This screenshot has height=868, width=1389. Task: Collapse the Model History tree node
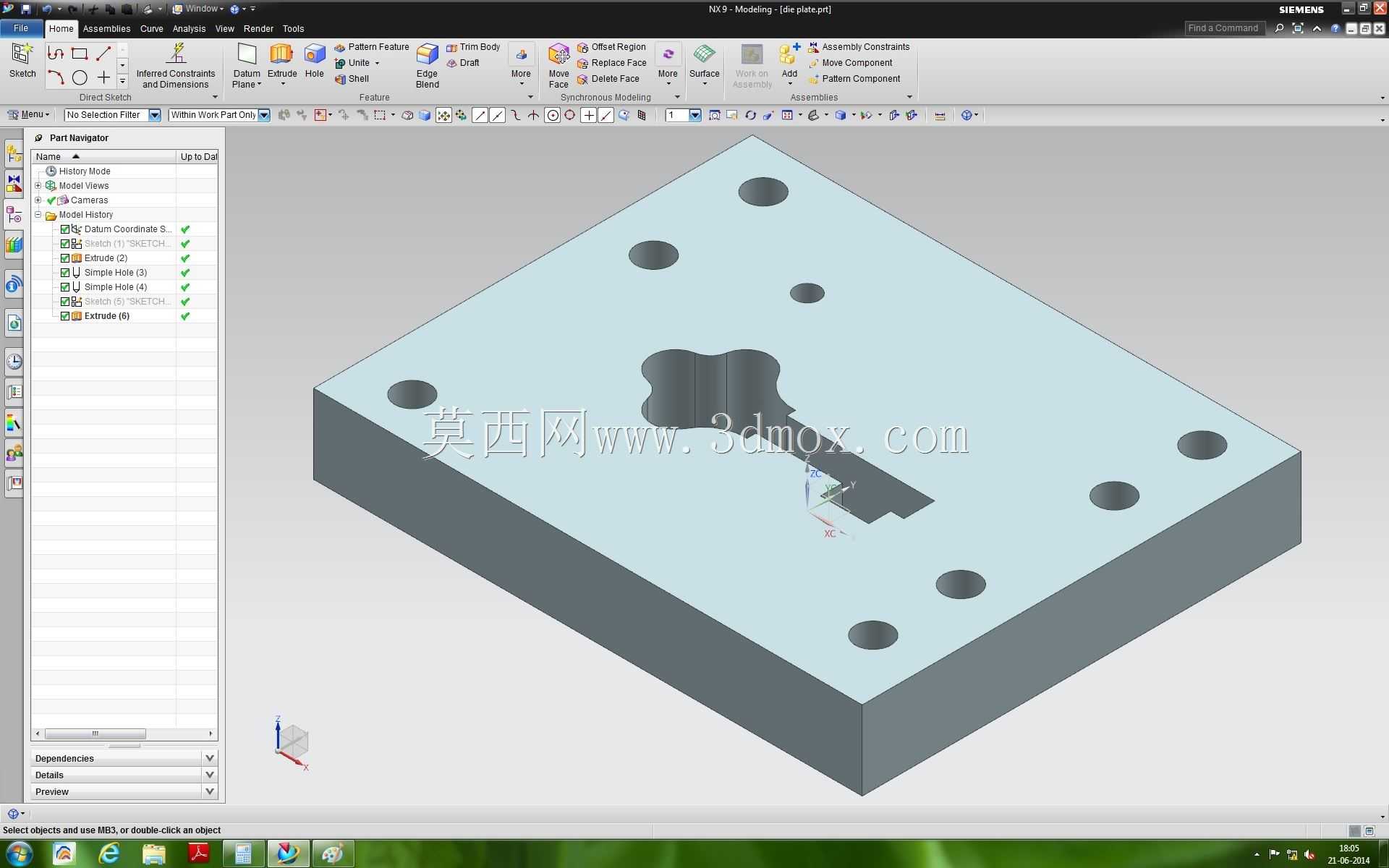tap(38, 215)
